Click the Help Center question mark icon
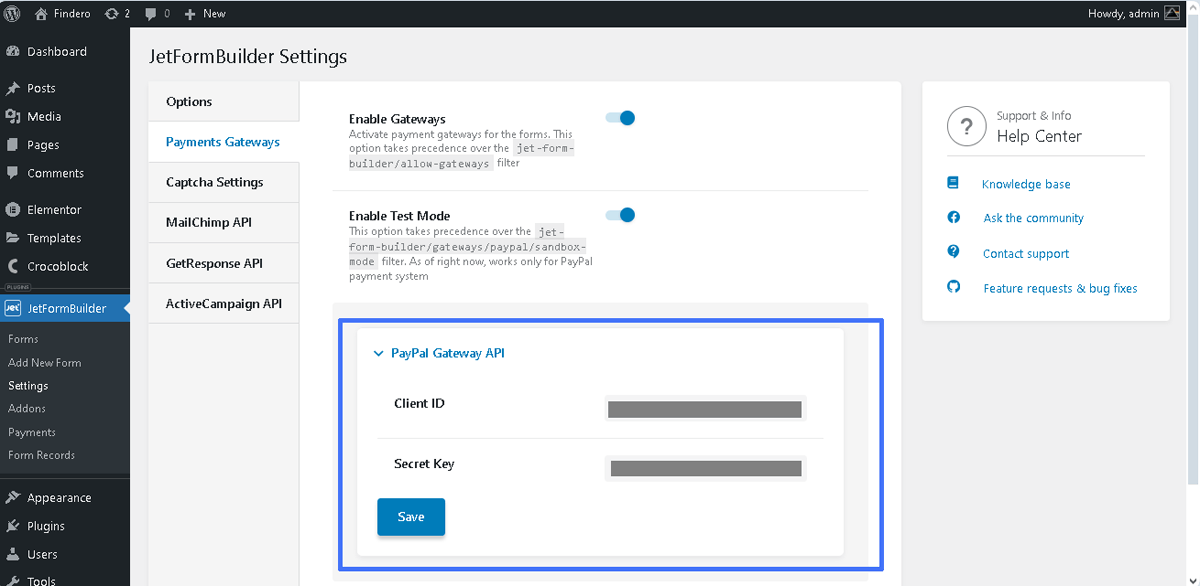 click(966, 126)
